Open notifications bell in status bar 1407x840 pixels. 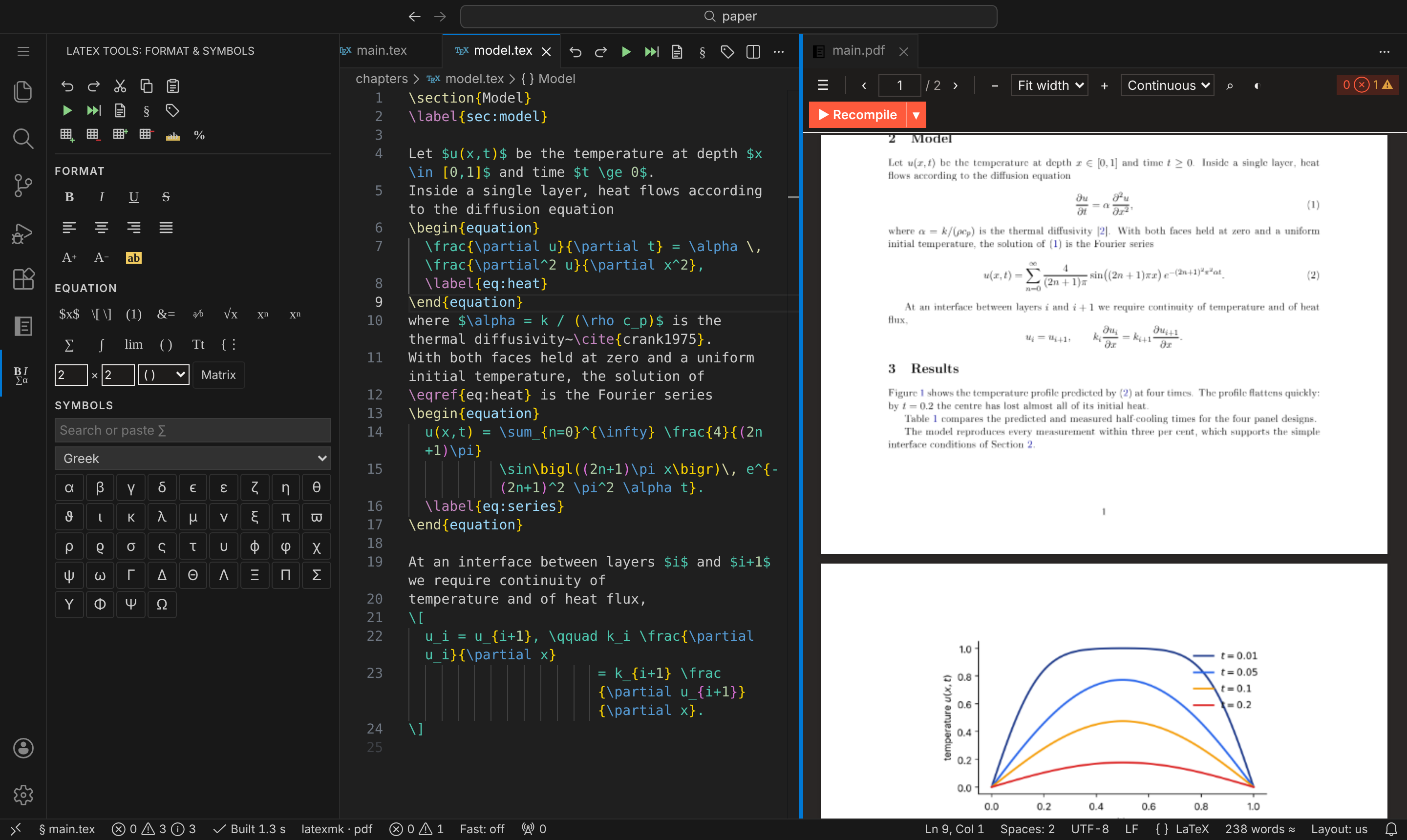tap(1390, 829)
